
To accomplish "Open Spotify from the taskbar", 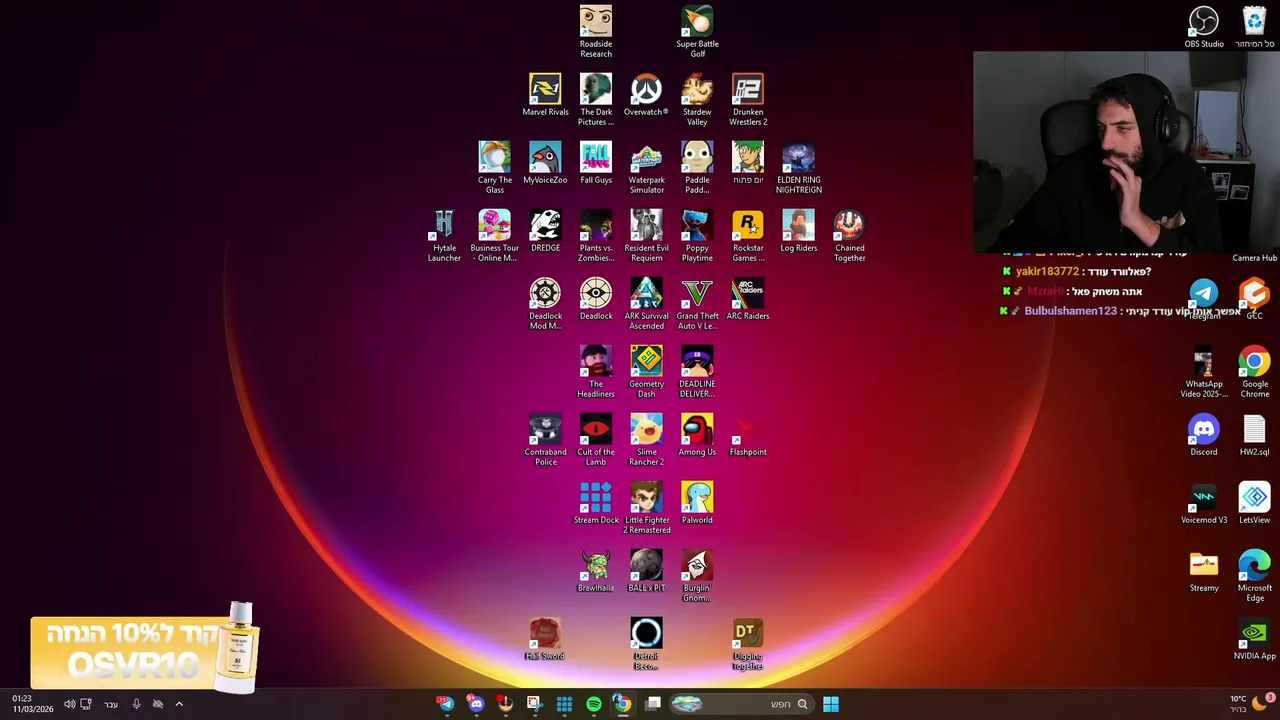I will pos(594,704).
